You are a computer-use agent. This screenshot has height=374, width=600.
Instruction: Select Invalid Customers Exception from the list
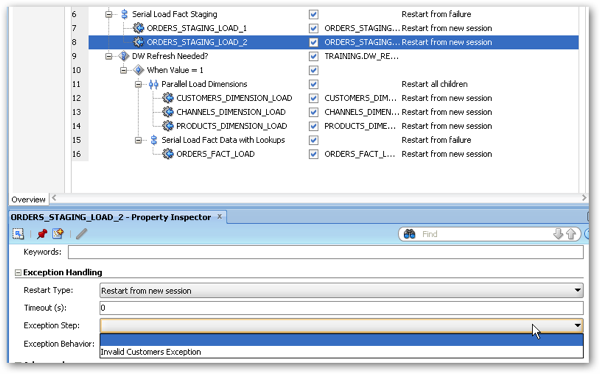point(341,352)
